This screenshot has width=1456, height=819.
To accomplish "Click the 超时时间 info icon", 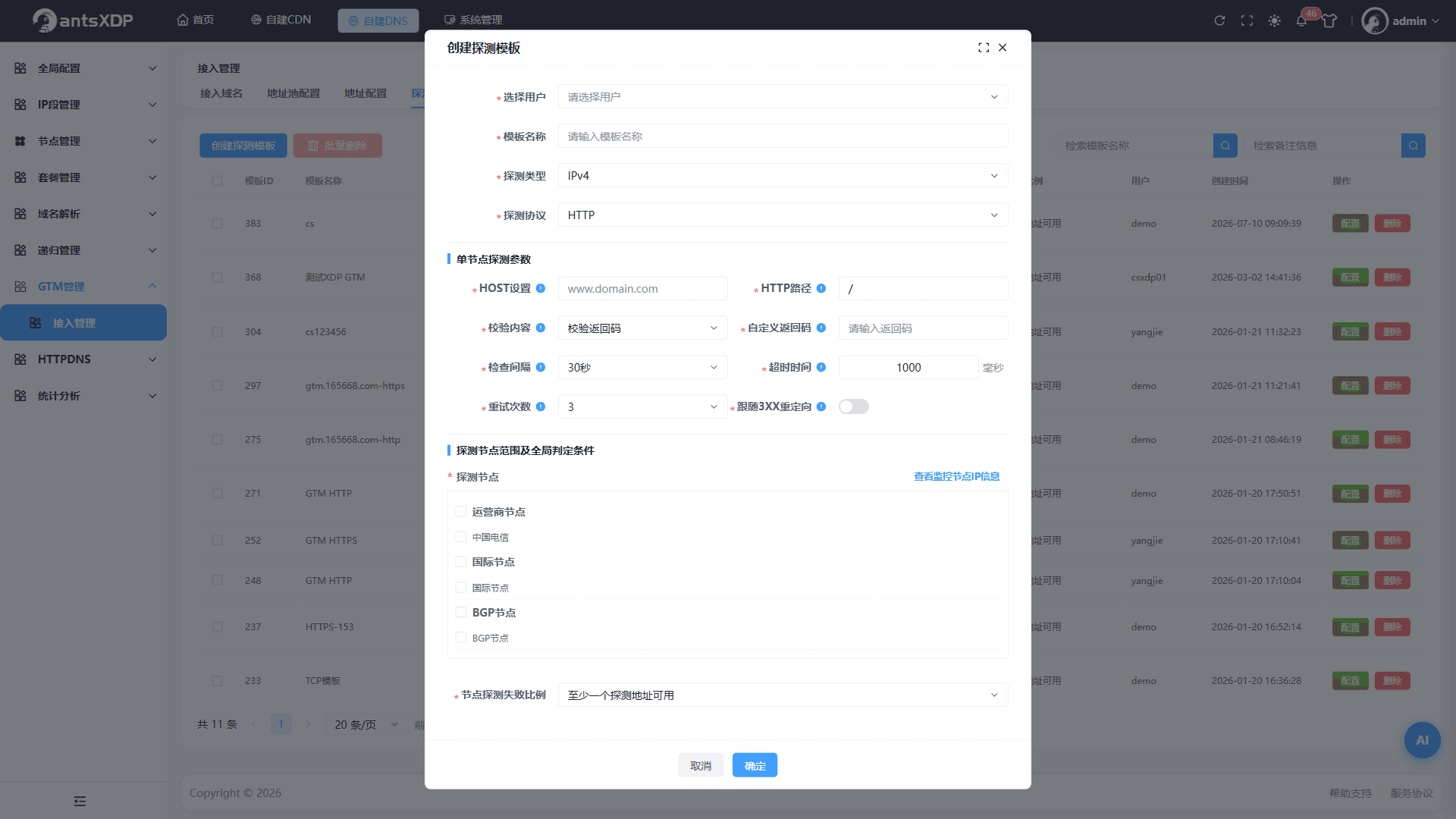I will [821, 367].
